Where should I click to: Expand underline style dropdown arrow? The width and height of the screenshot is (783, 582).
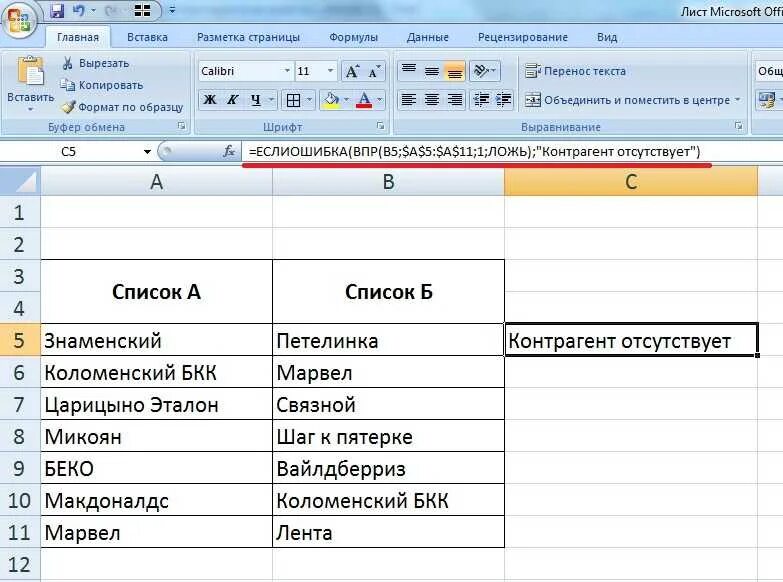click(x=271, y=100)
